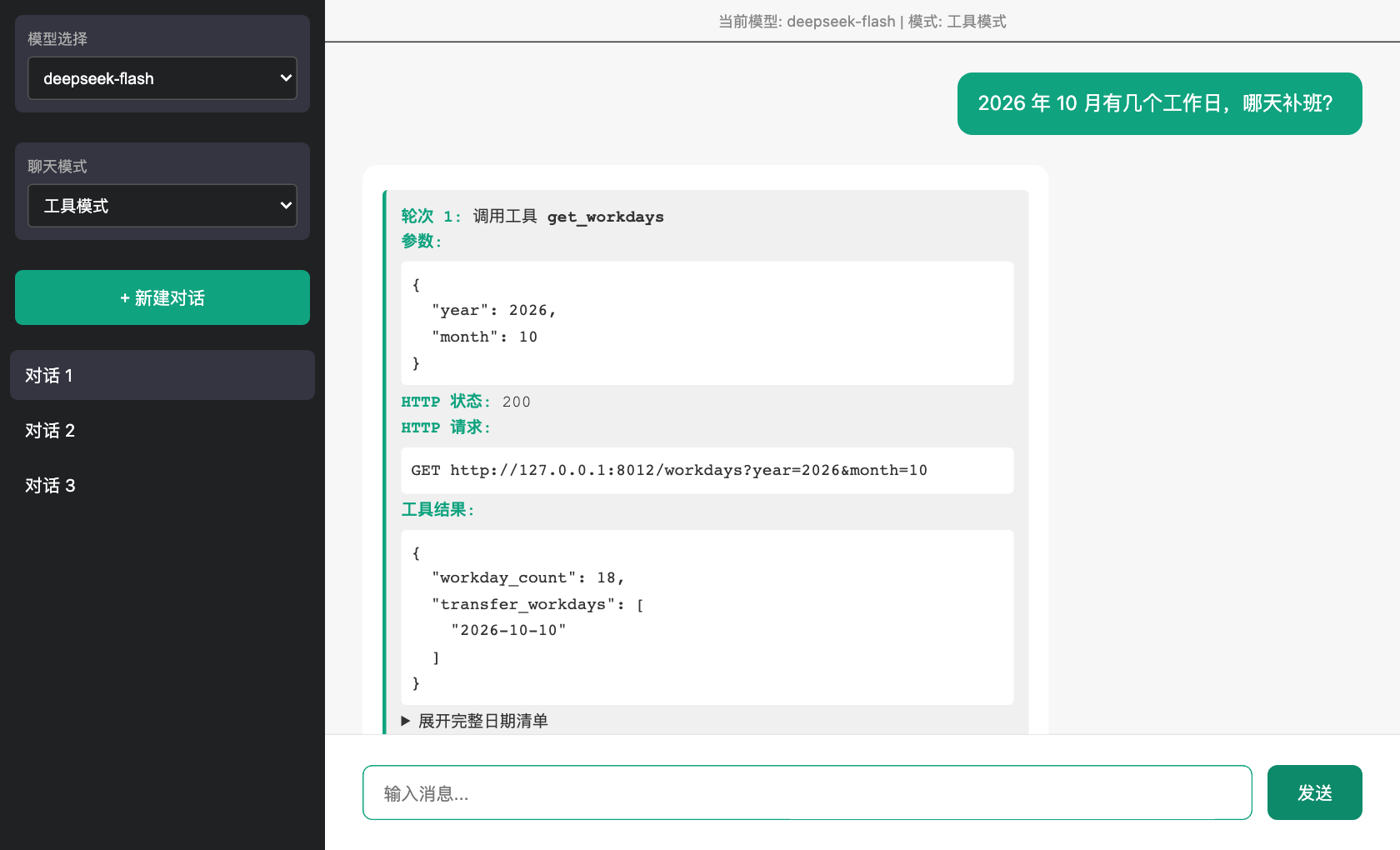
Task: Click the 轮次 1: 调用工具 get_workdays heading
Action: [x=532, y=217]
